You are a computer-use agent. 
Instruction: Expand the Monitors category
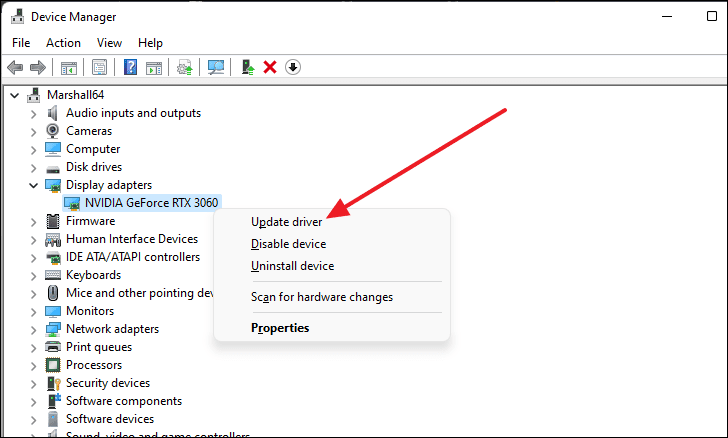click(33, 312)
